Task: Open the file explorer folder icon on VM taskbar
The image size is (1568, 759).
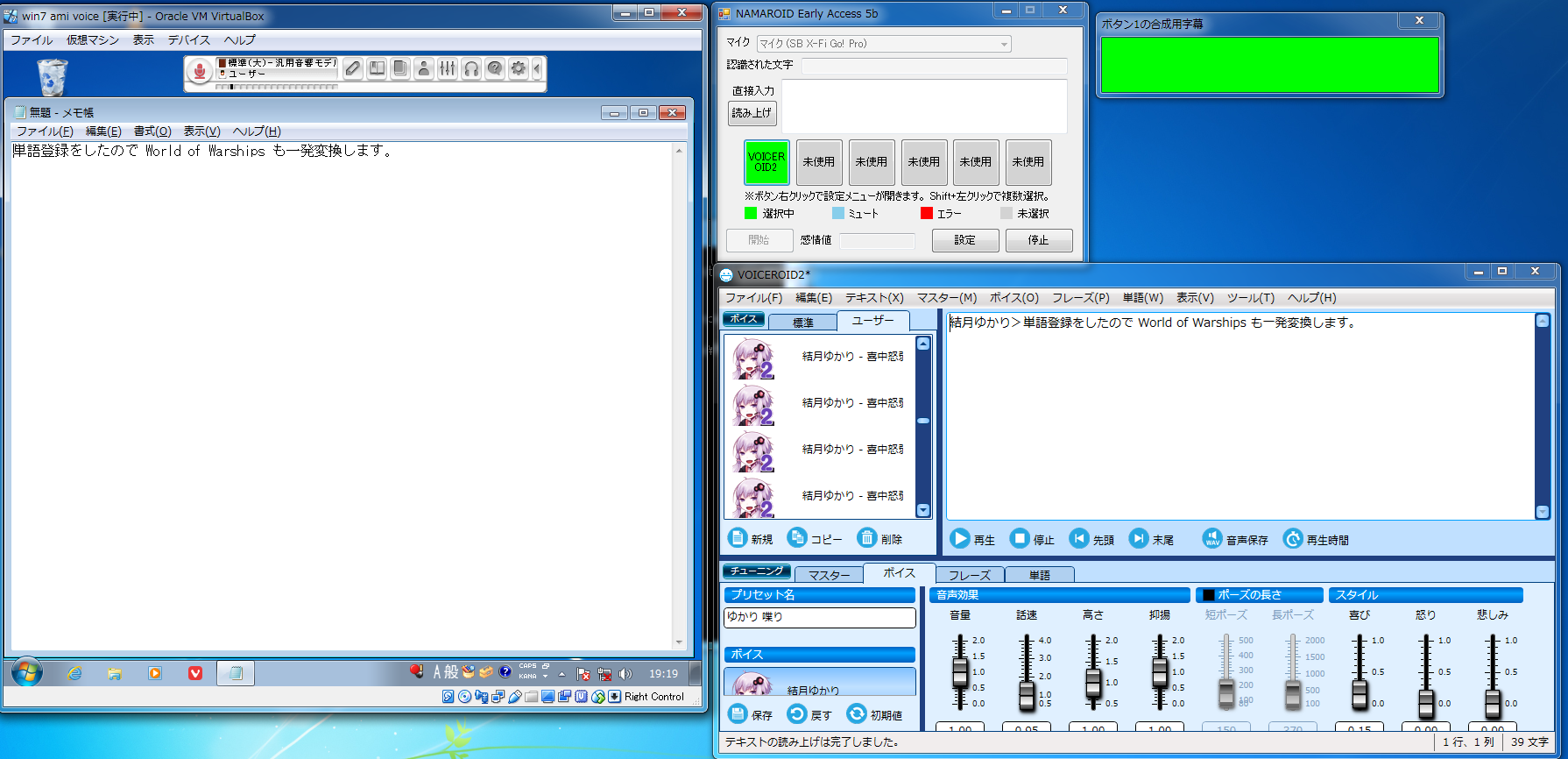Action: click(x=115, y=673)
